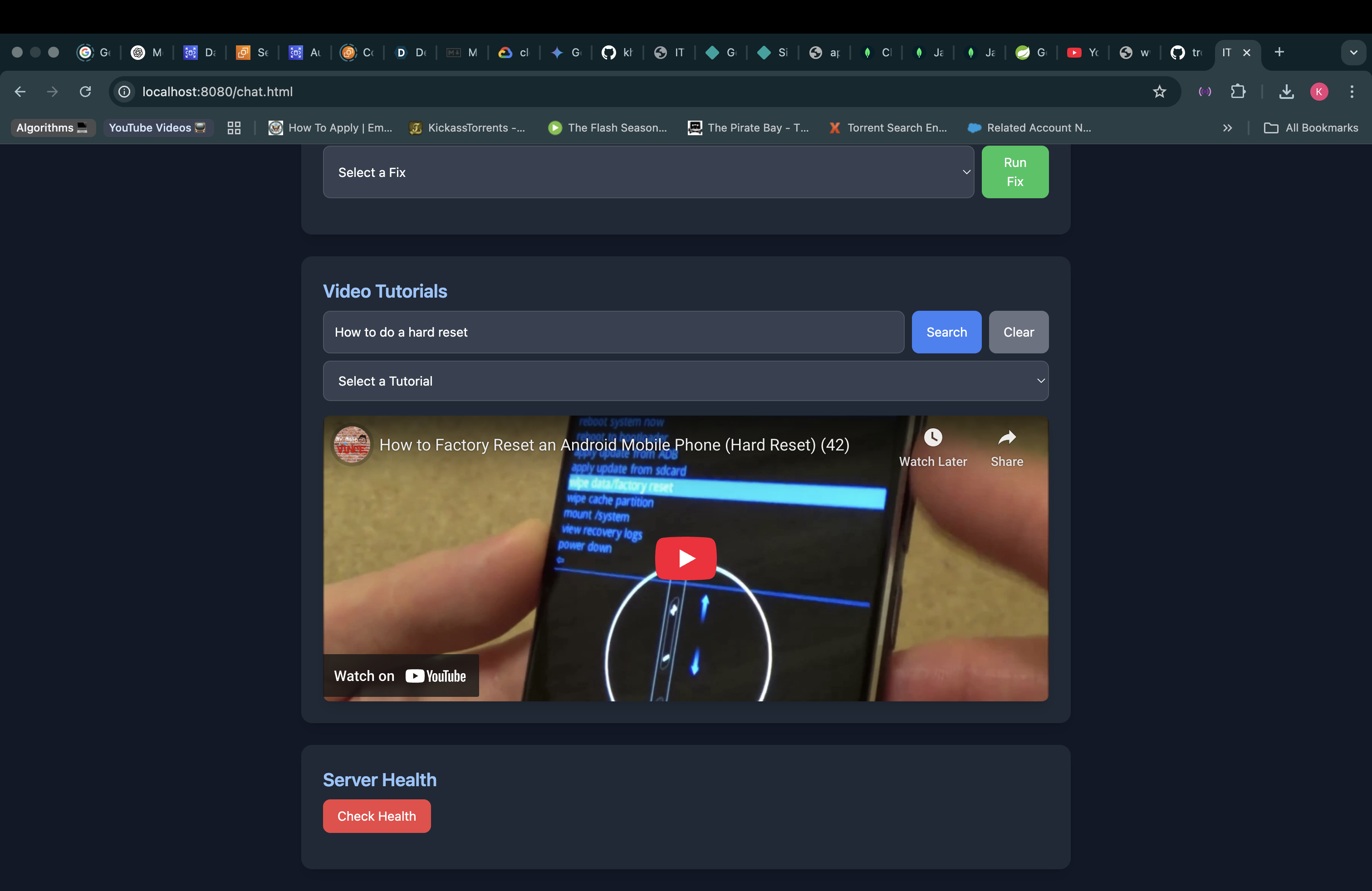Click the site information icon
Viewport: 1372px width, 891px height.
coord(124,92)
